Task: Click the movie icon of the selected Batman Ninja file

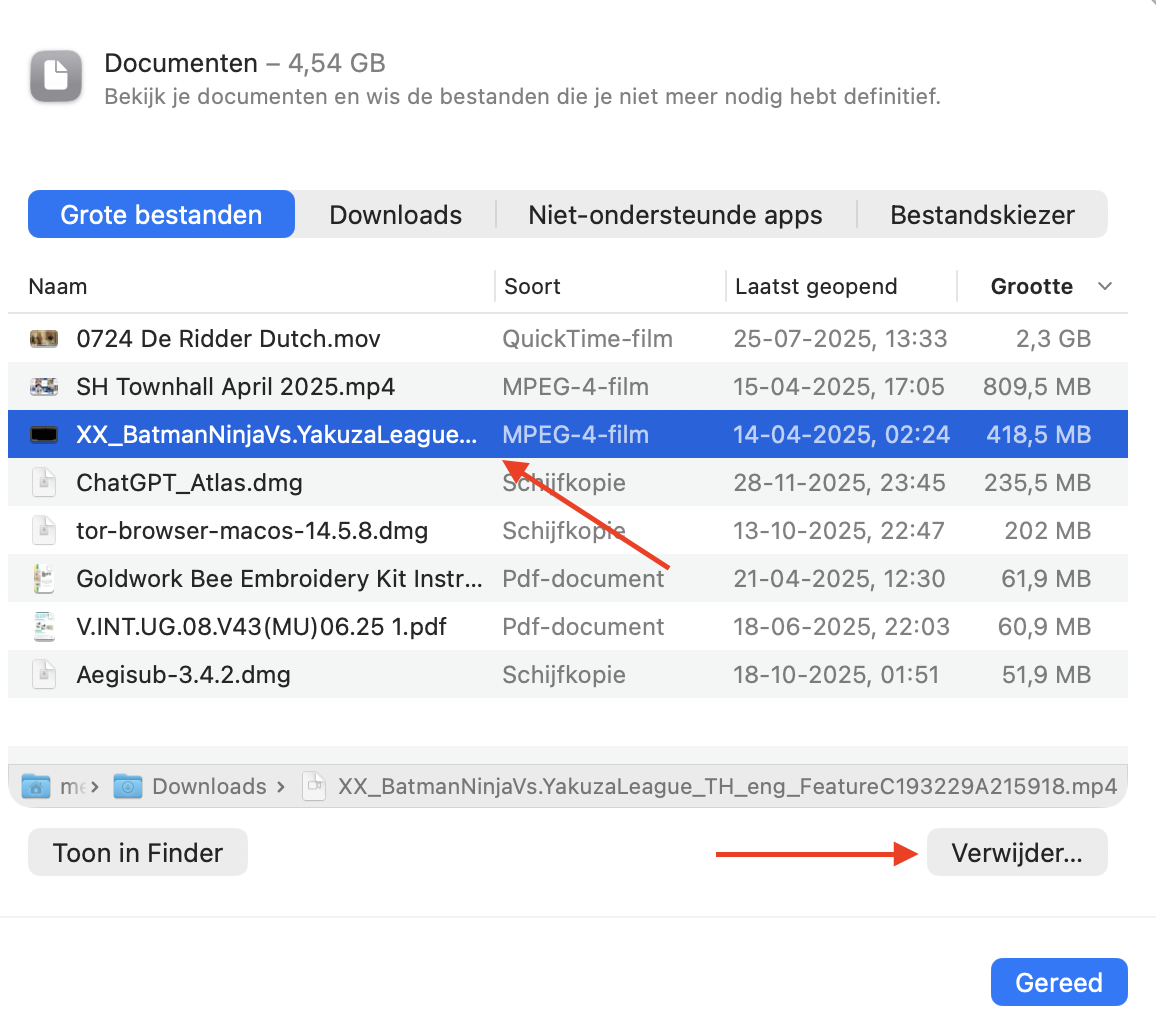Action: coord(45,434)
